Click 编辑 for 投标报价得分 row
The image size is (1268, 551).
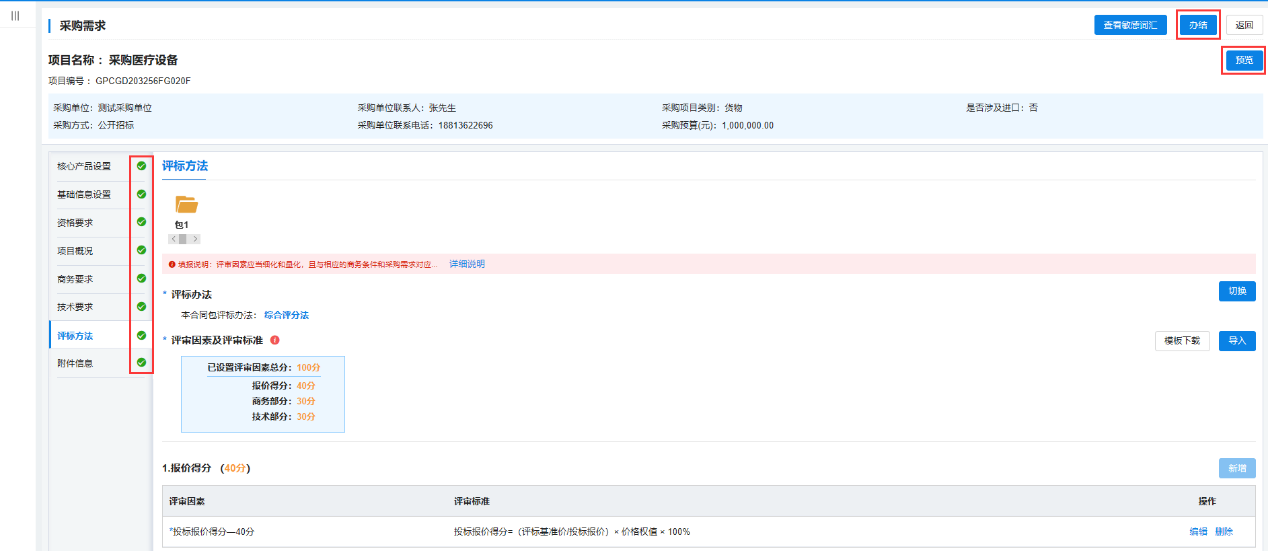pyautogui.click(x=1197, y=532)
